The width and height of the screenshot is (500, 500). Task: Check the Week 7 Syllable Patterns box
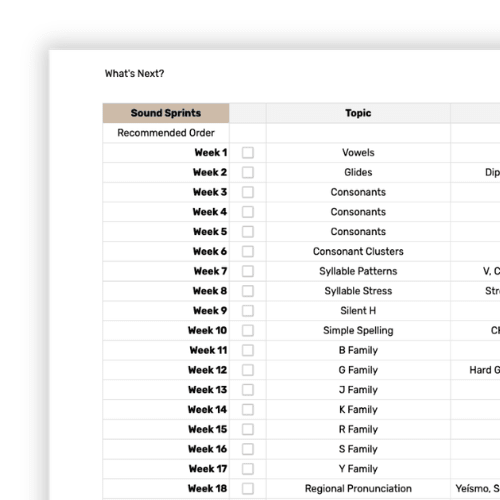pos(248,271)
